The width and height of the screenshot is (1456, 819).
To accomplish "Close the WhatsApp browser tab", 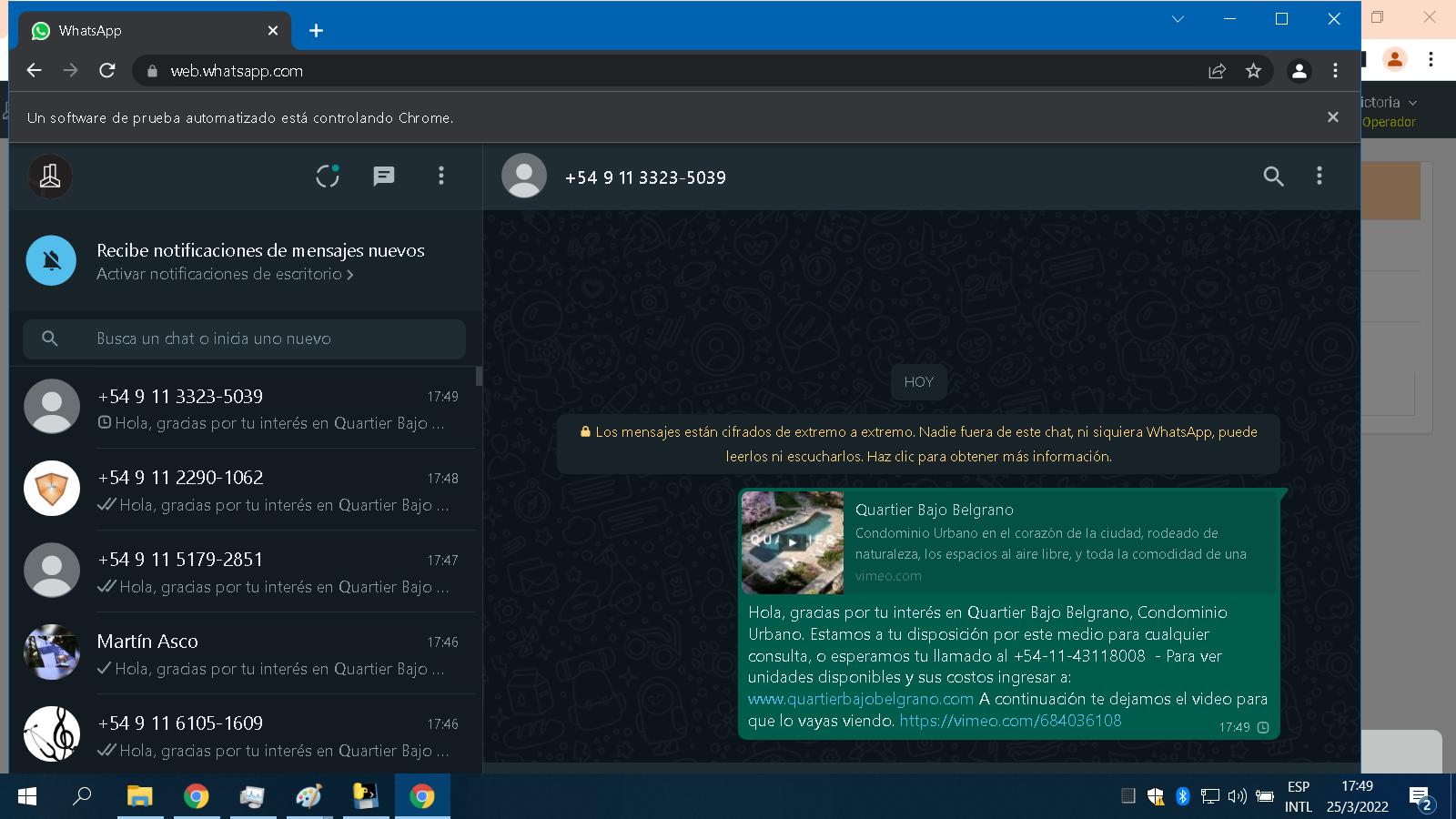I will coord(273,31).
